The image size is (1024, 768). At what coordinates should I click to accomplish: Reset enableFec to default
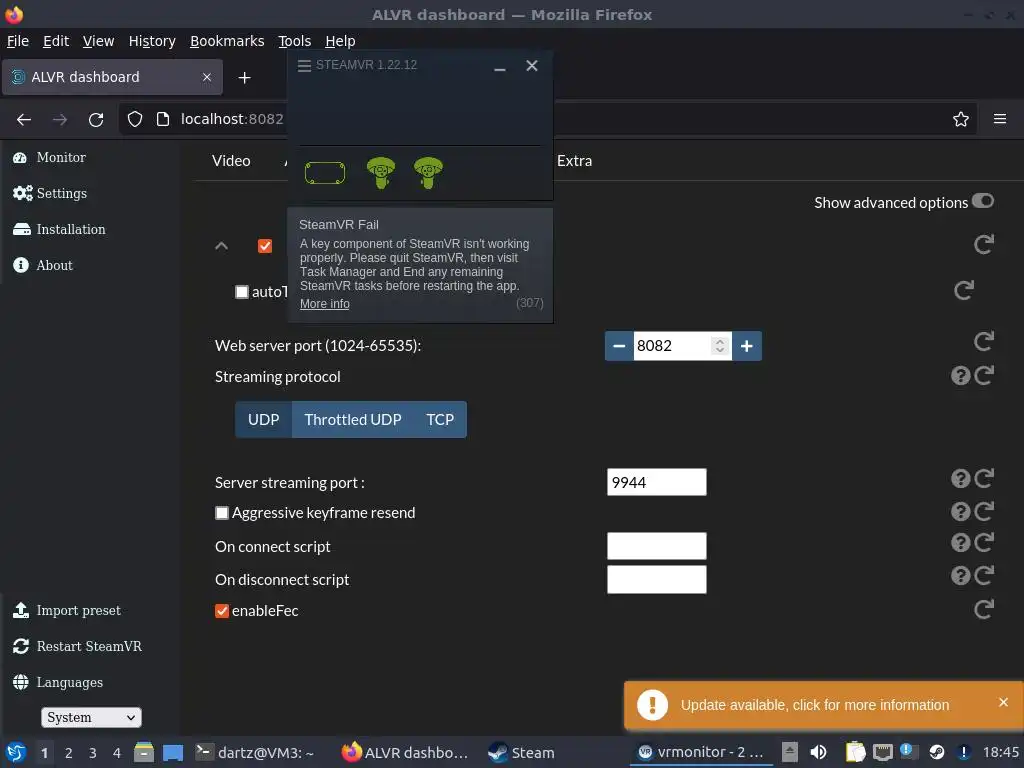point(984,609)
